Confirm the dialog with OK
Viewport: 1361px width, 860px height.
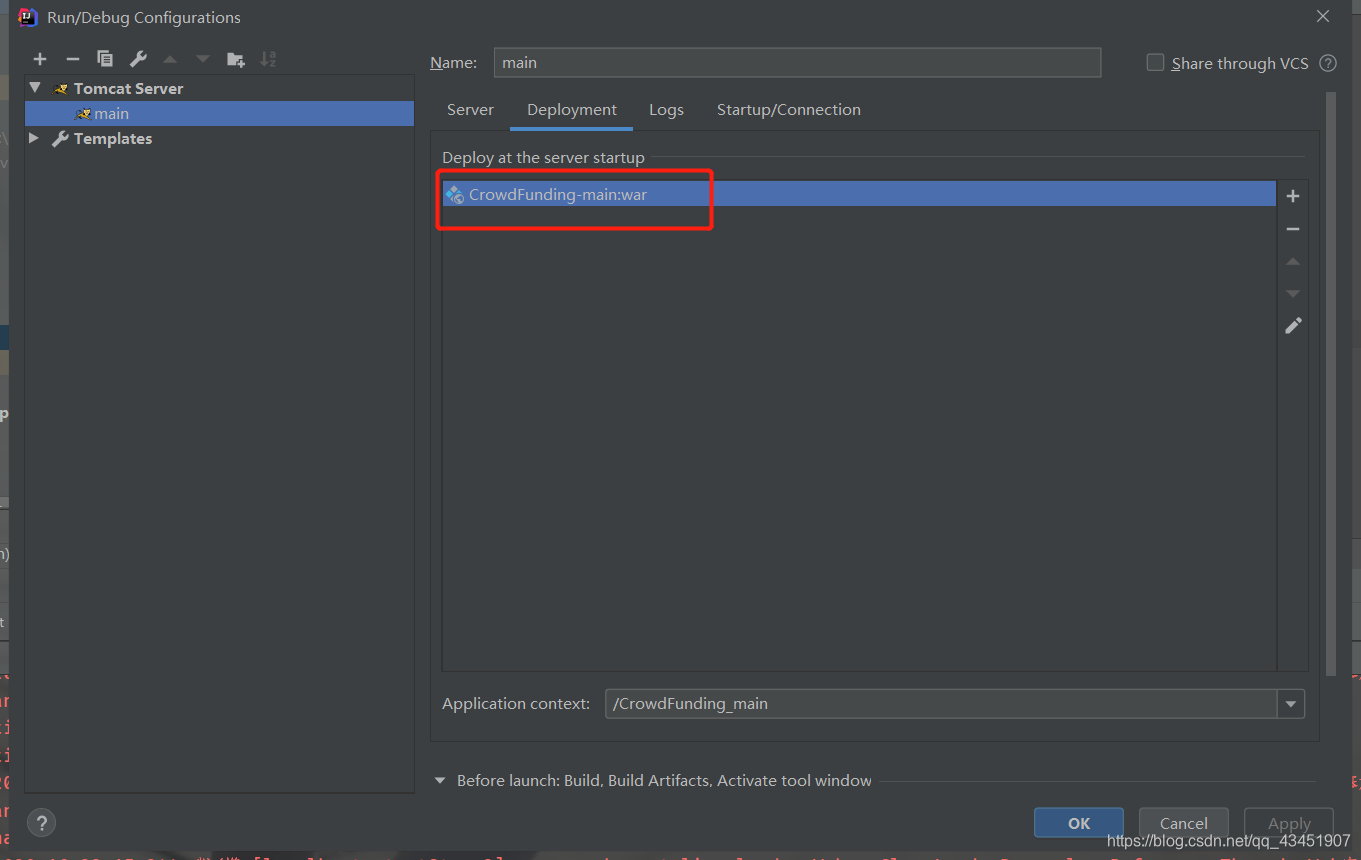1079,823
